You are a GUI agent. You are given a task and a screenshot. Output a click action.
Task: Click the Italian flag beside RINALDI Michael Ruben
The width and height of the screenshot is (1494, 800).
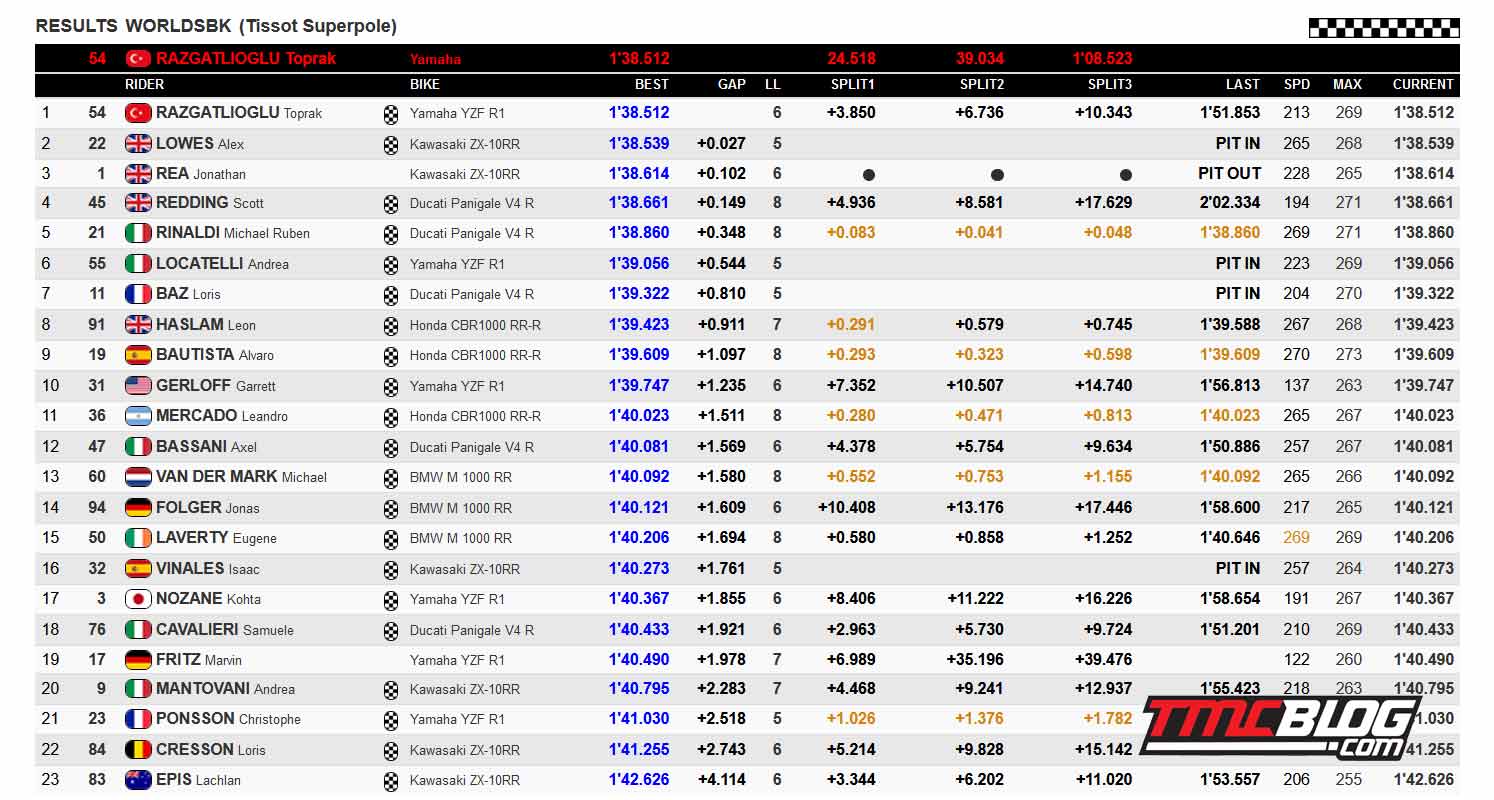pyautogui.click(x=138, y=233)
